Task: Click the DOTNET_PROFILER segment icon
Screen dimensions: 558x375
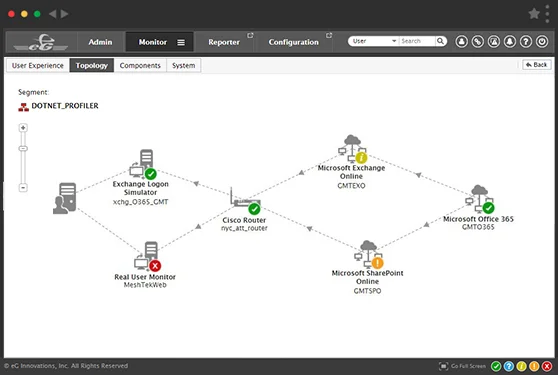Action: pyautogui.click(x=23, y=107)
